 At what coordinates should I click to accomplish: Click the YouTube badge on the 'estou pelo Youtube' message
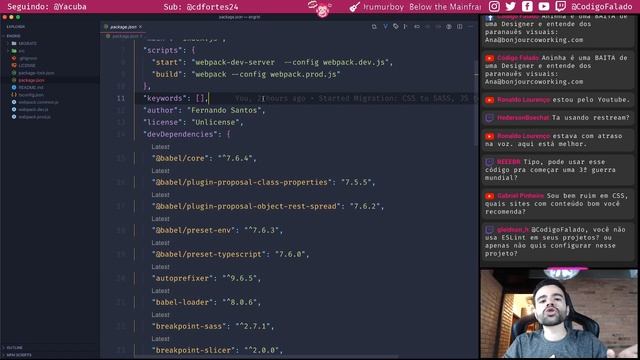pyautogui.click(x=489, y=100)
